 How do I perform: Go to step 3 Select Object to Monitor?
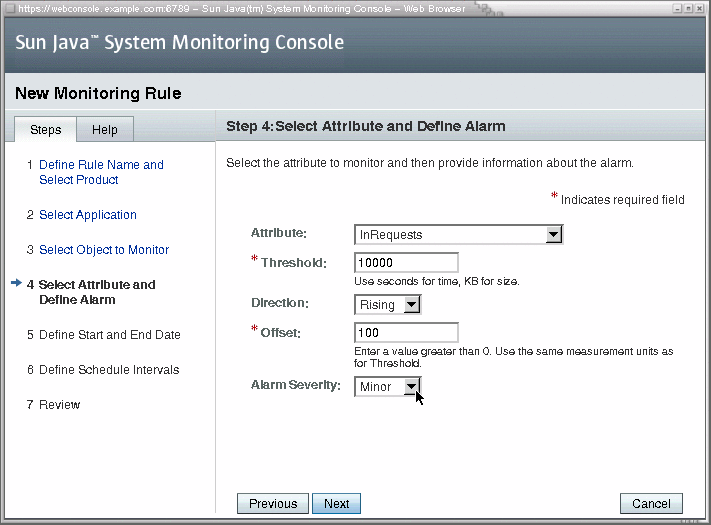pos(104,249)
